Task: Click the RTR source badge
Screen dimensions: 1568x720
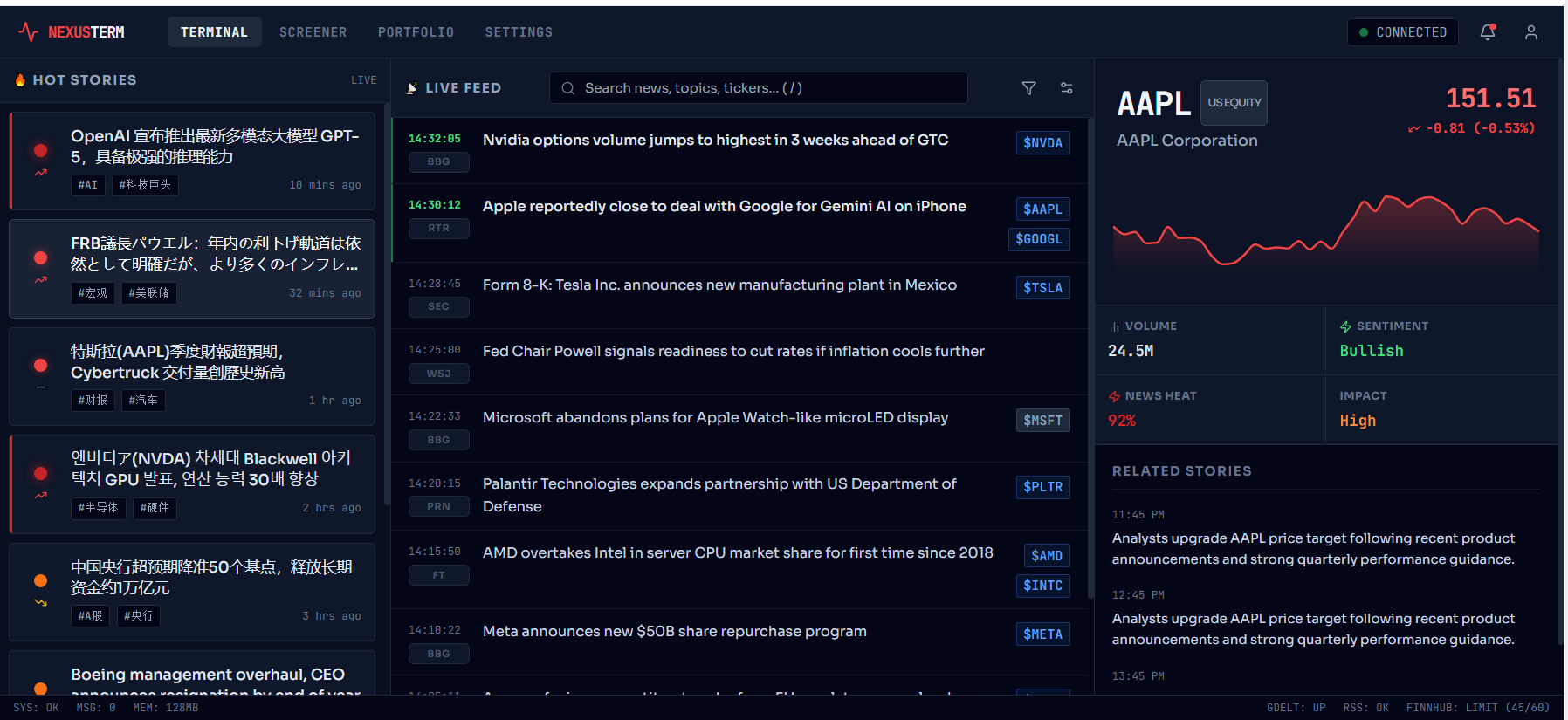Action: tap(439, 229)
